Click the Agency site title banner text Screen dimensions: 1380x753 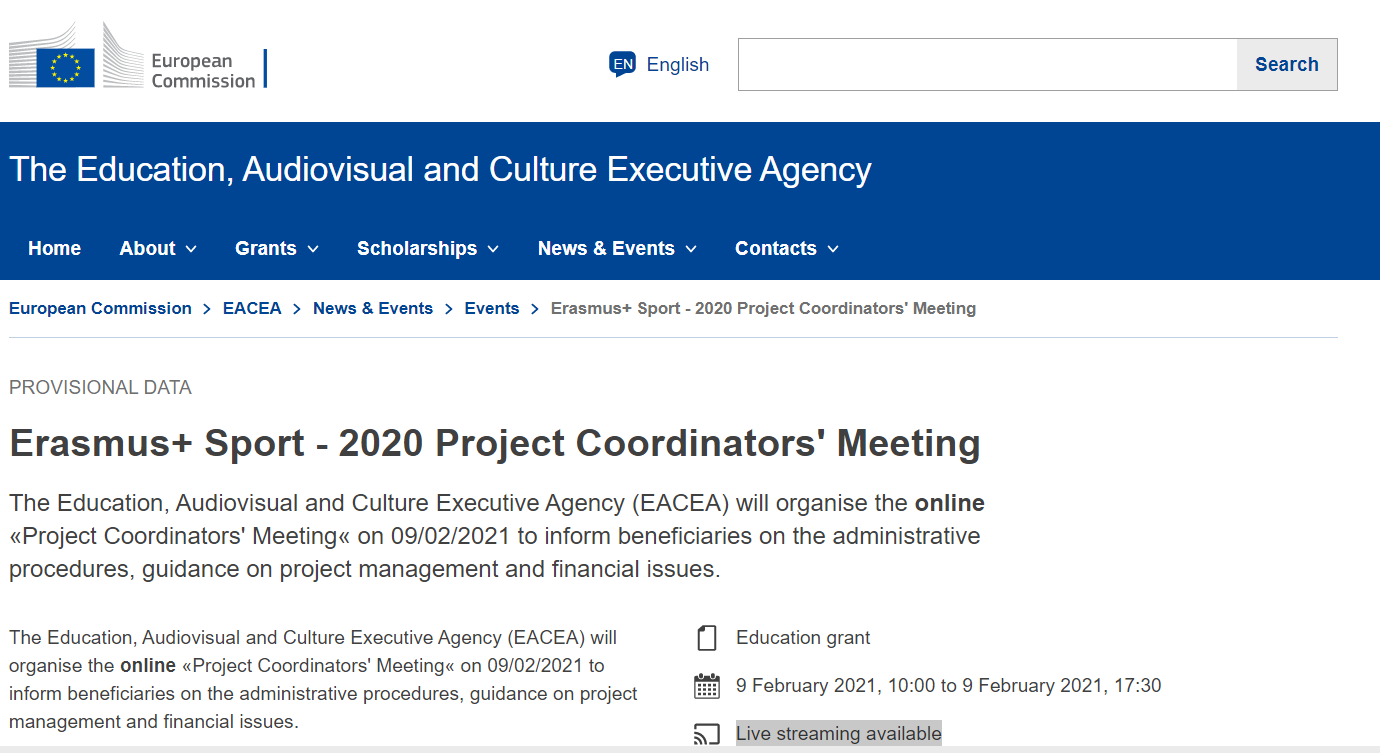pyautogui.click(x=440, y=170)
